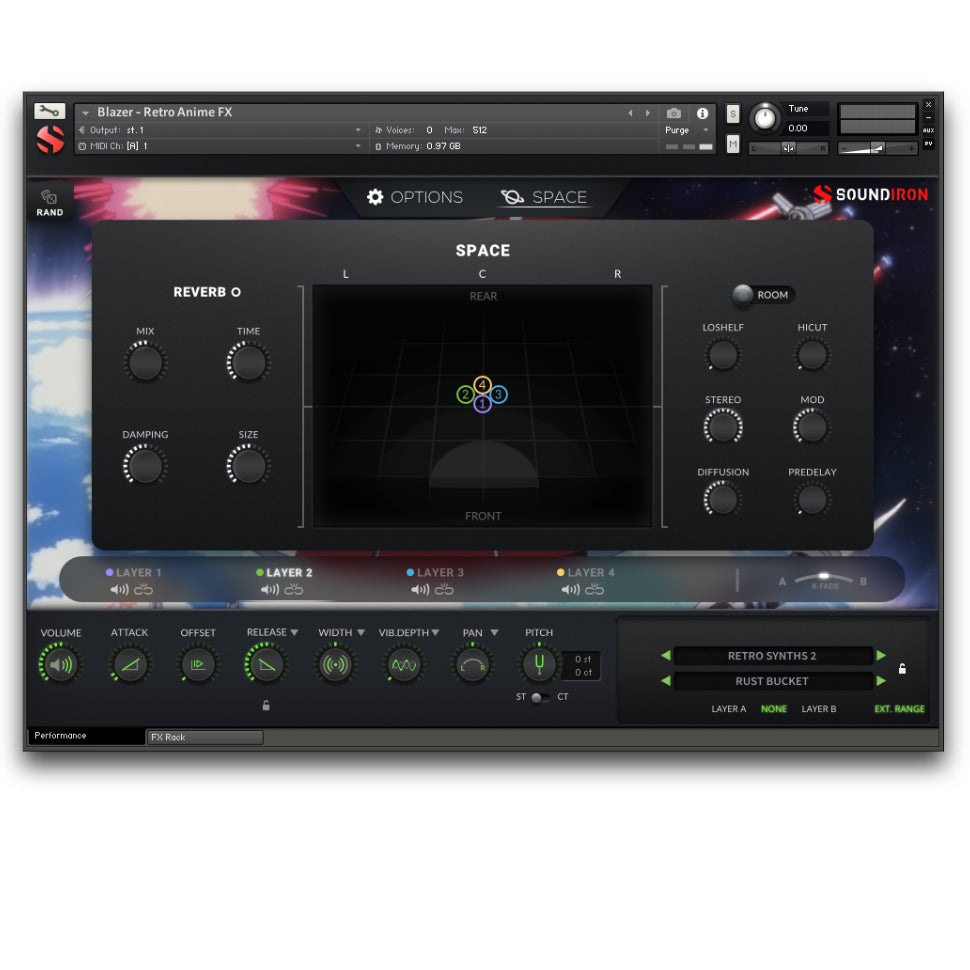The image size is (970, 970).
Task: Click the lock icon beside preset names
Action: point(902,669)
